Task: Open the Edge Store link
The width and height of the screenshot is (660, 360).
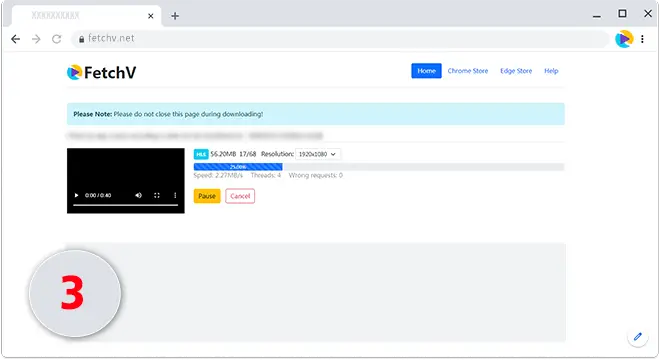Action: [x=516, y=71]
